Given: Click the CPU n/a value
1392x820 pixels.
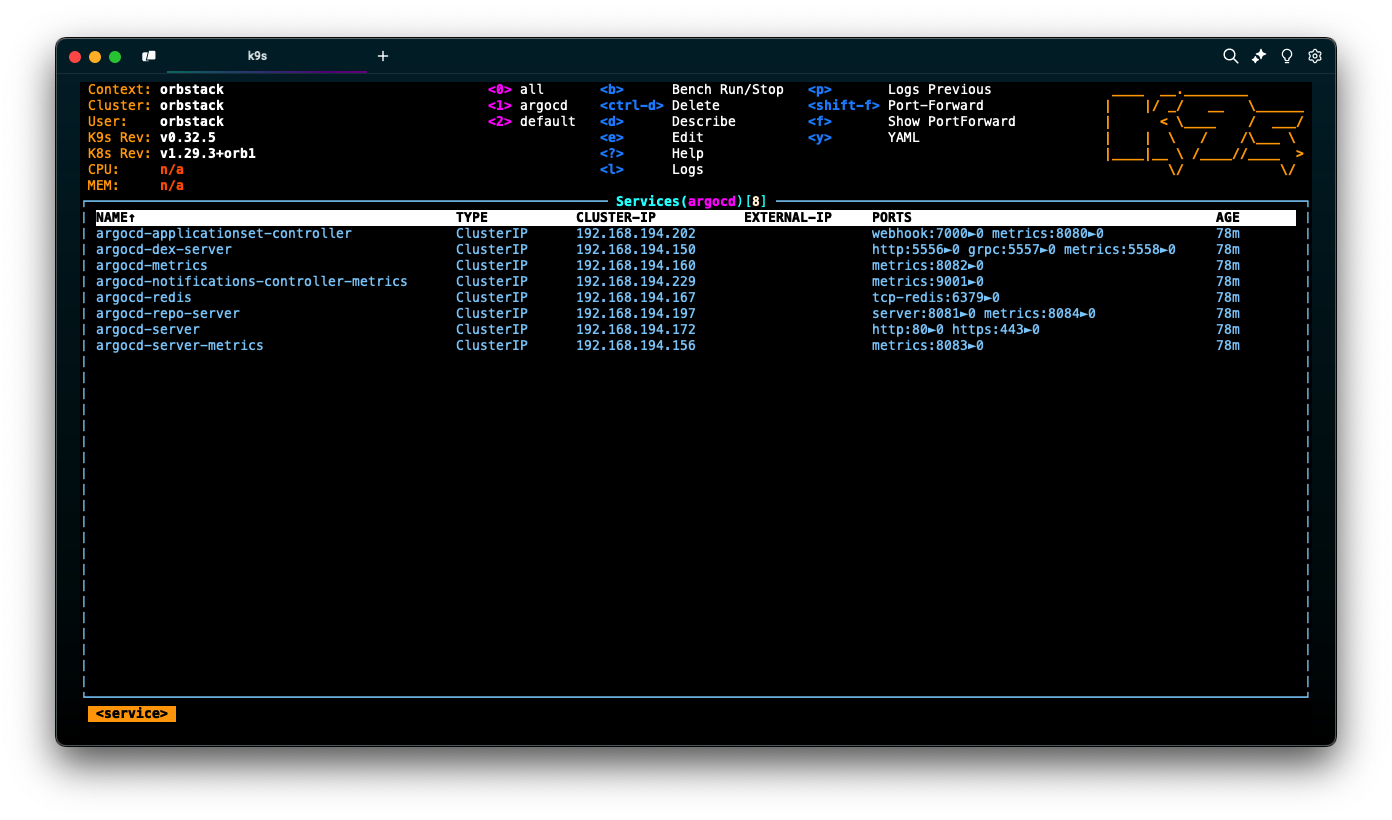Looking at the screenshot, I should (x=172, y=169).
